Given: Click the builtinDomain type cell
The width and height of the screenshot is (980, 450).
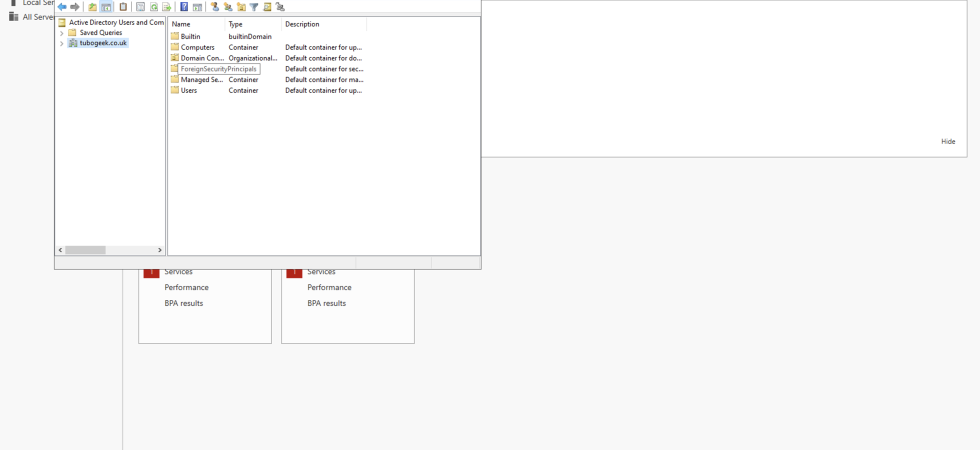Looking at the screenshot, I should pos(250,36).
